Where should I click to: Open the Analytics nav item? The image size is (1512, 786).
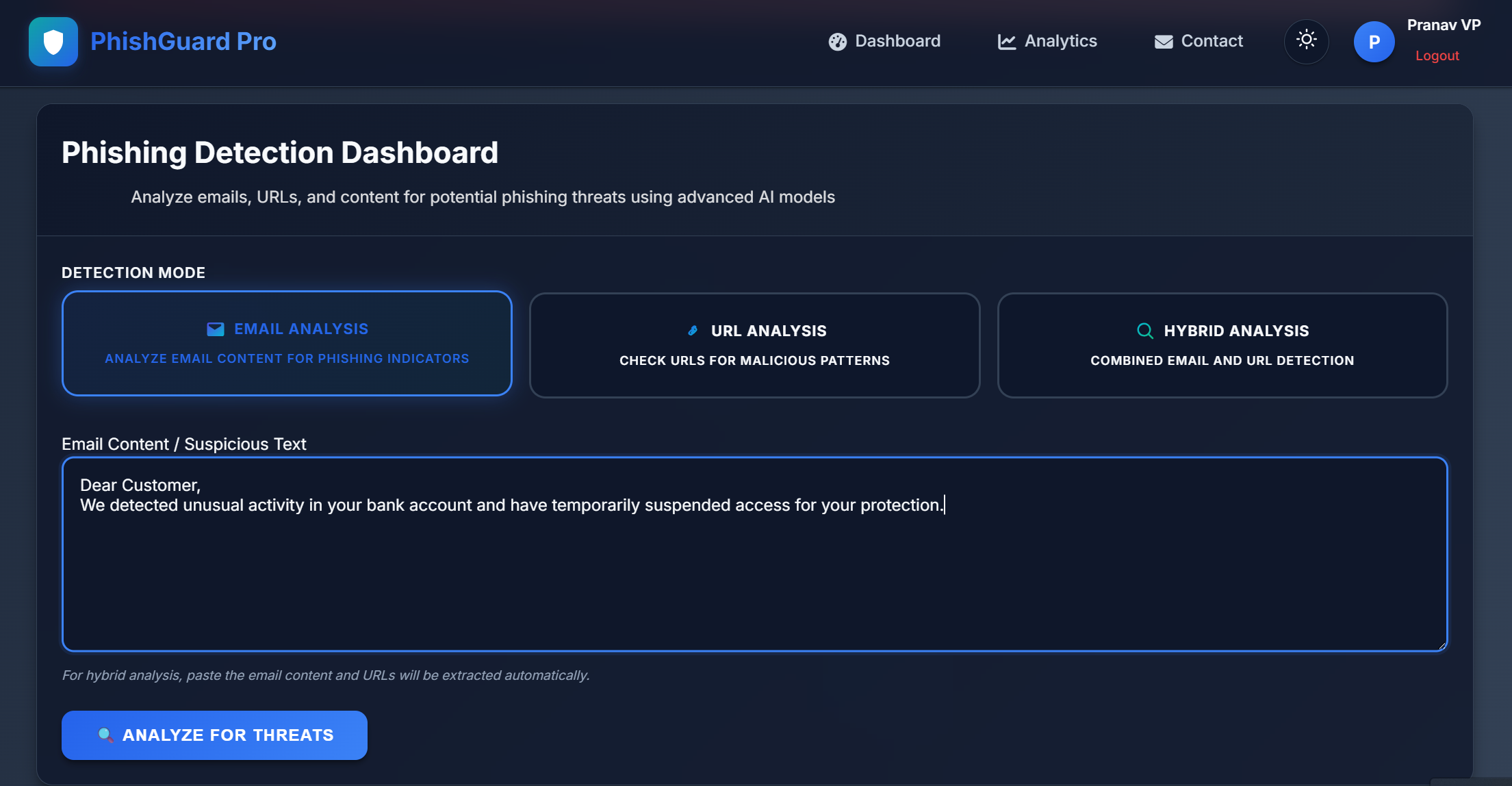[x=1060, y=41]
